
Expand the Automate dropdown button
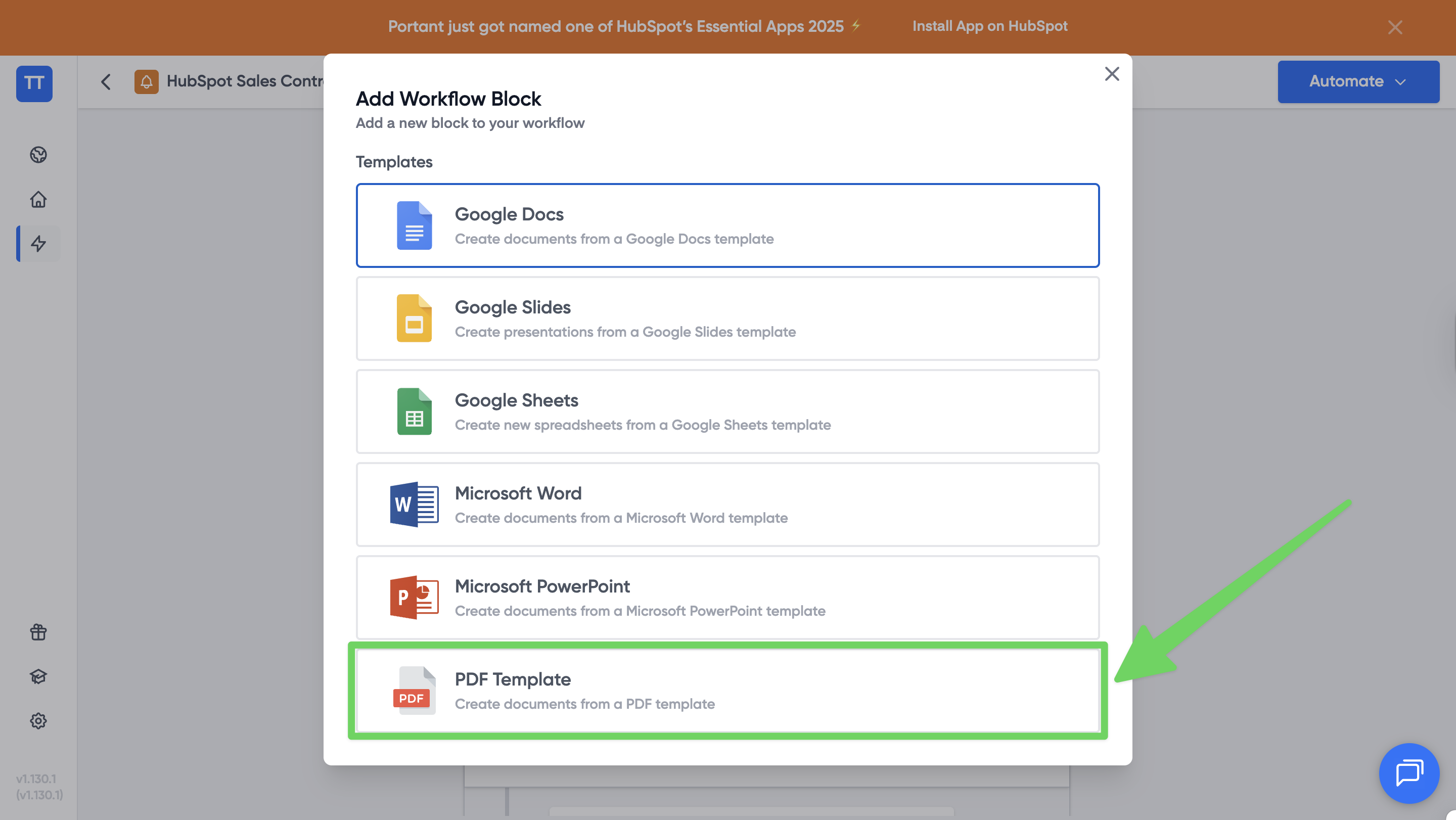click(1358, 82)
